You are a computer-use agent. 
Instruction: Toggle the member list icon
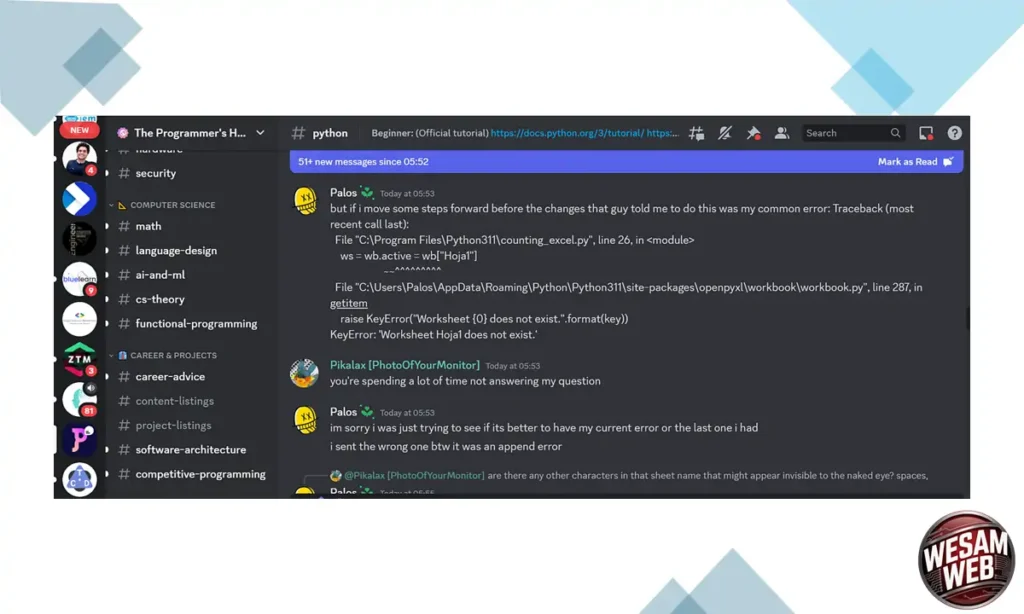pos(782,133)
